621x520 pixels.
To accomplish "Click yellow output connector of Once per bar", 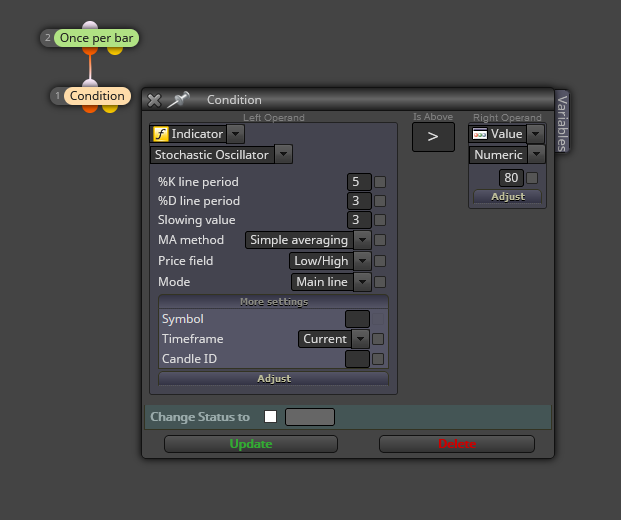I will pos(115,51).
